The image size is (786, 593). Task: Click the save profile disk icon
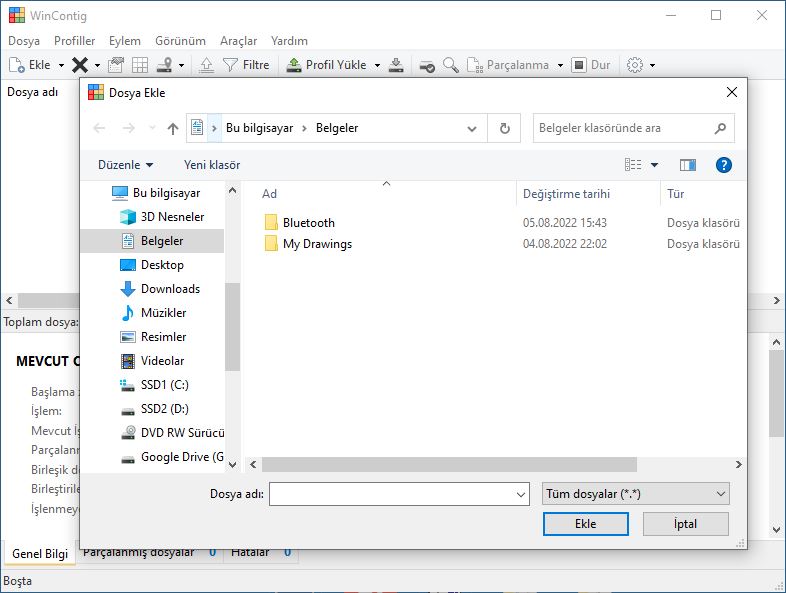coord(396,65)
